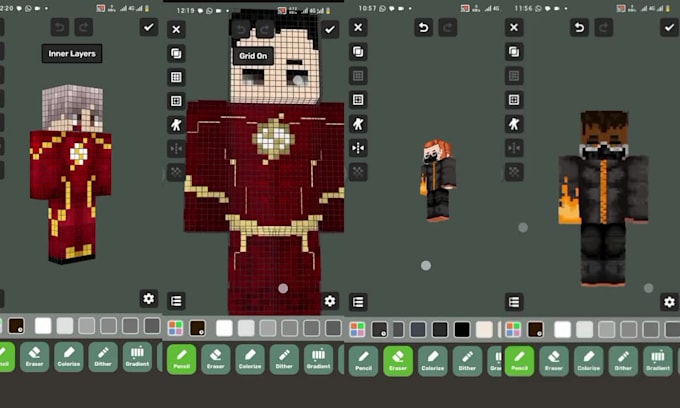Tap redo arrow in the 12:19 screen
Screen dimensions: 680x408
click(x=265, y=29)
